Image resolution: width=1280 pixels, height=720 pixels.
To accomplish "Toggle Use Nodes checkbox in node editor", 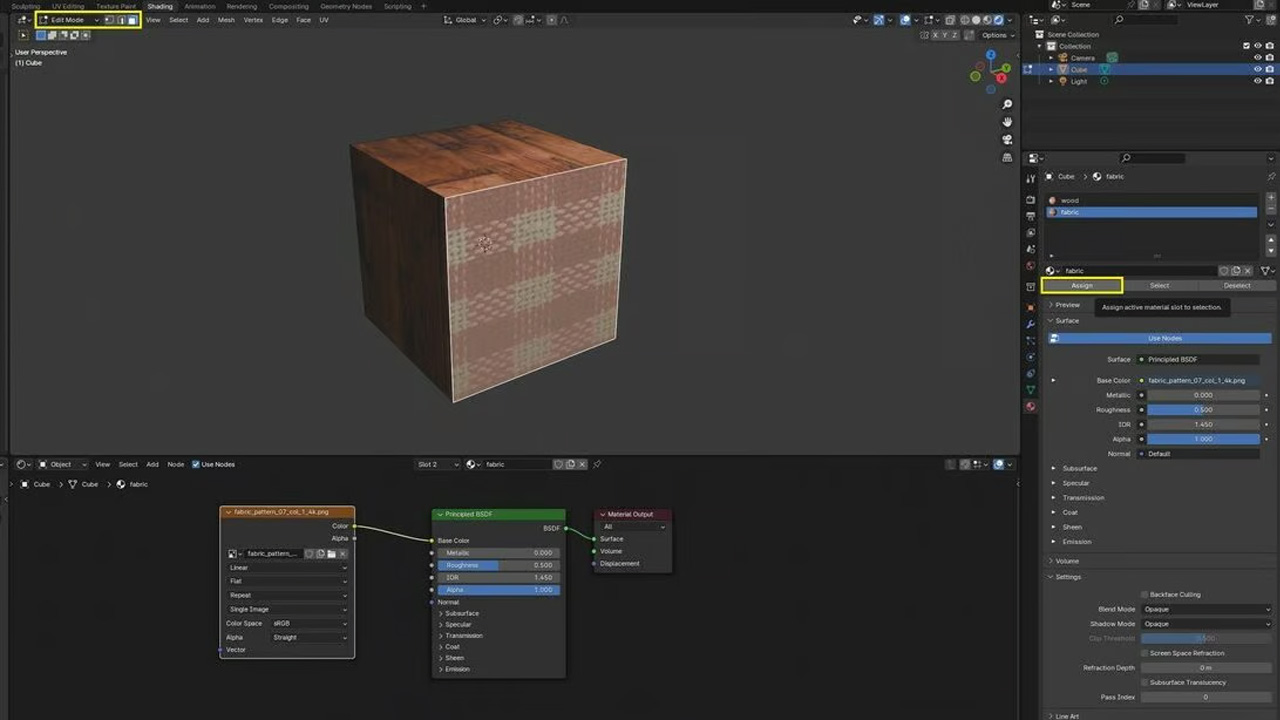I will (196, 464).
